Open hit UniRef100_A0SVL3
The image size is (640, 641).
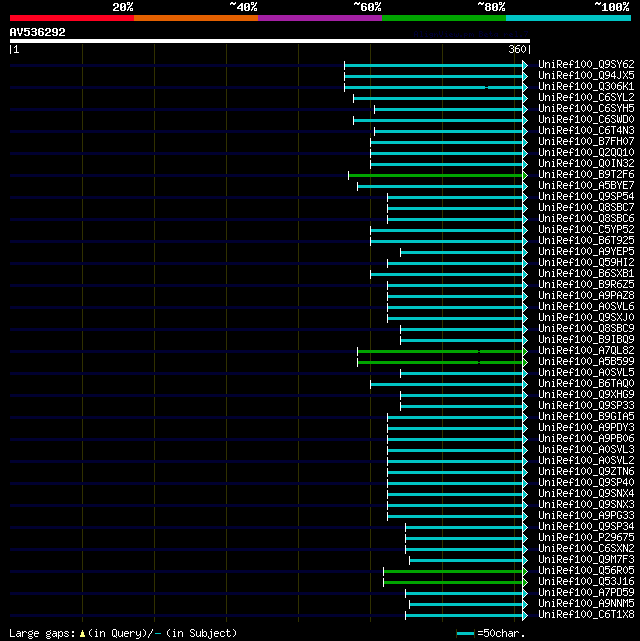coord(586,450)
